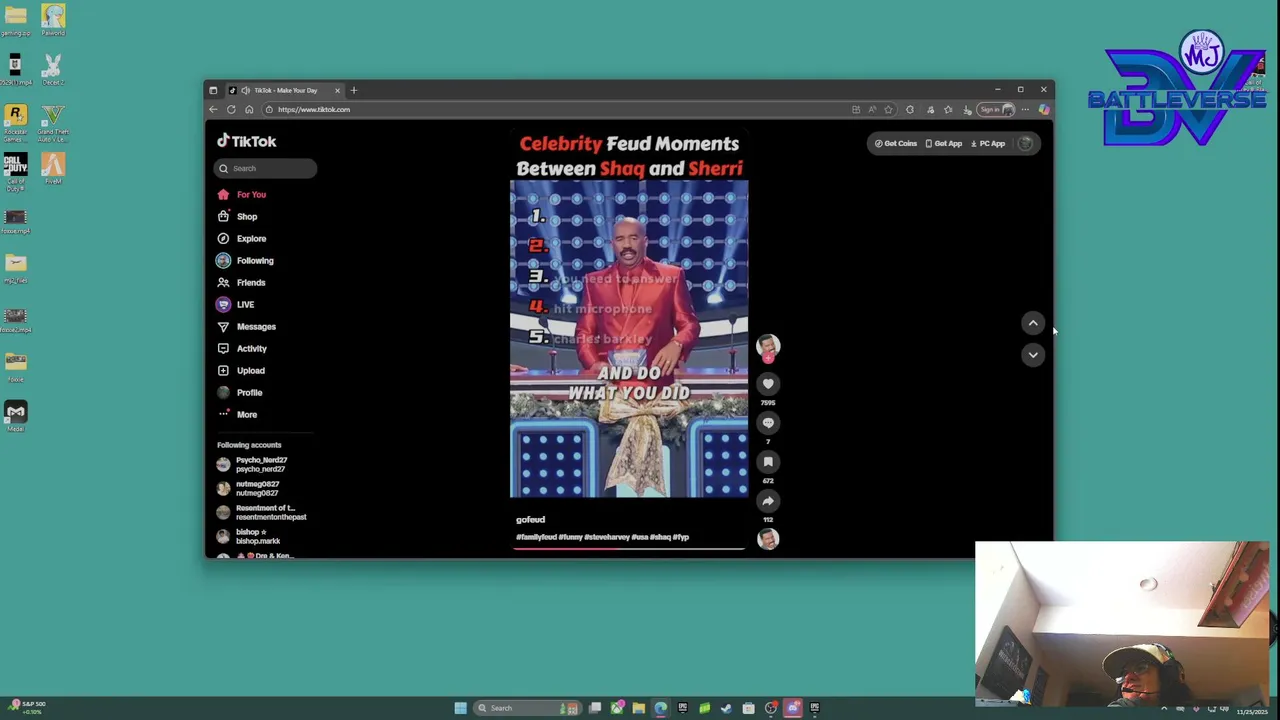The image size is (1280, 720).
Task: Open Rockstar Games launcher desktop icon
Action: point(15,124)
